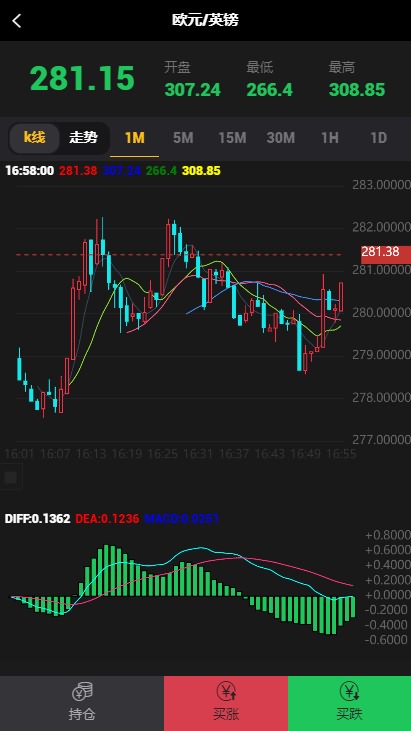Select the 1M timeframe tab

coord(135,138)
